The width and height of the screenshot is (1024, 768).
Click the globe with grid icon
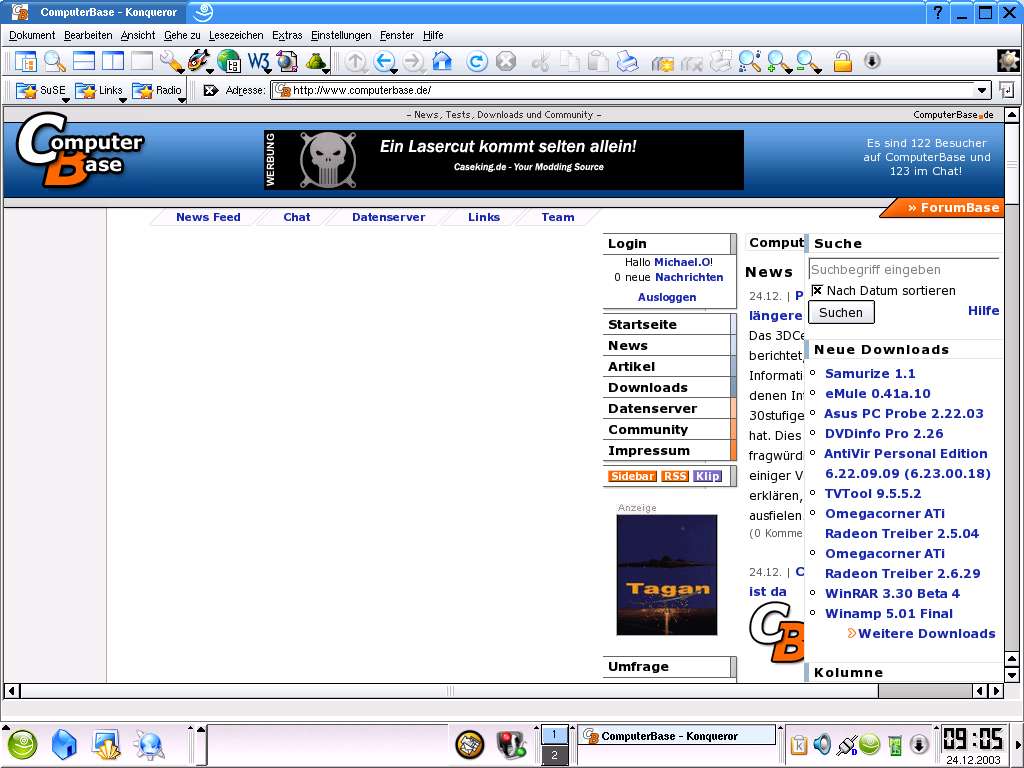point(229,61)
